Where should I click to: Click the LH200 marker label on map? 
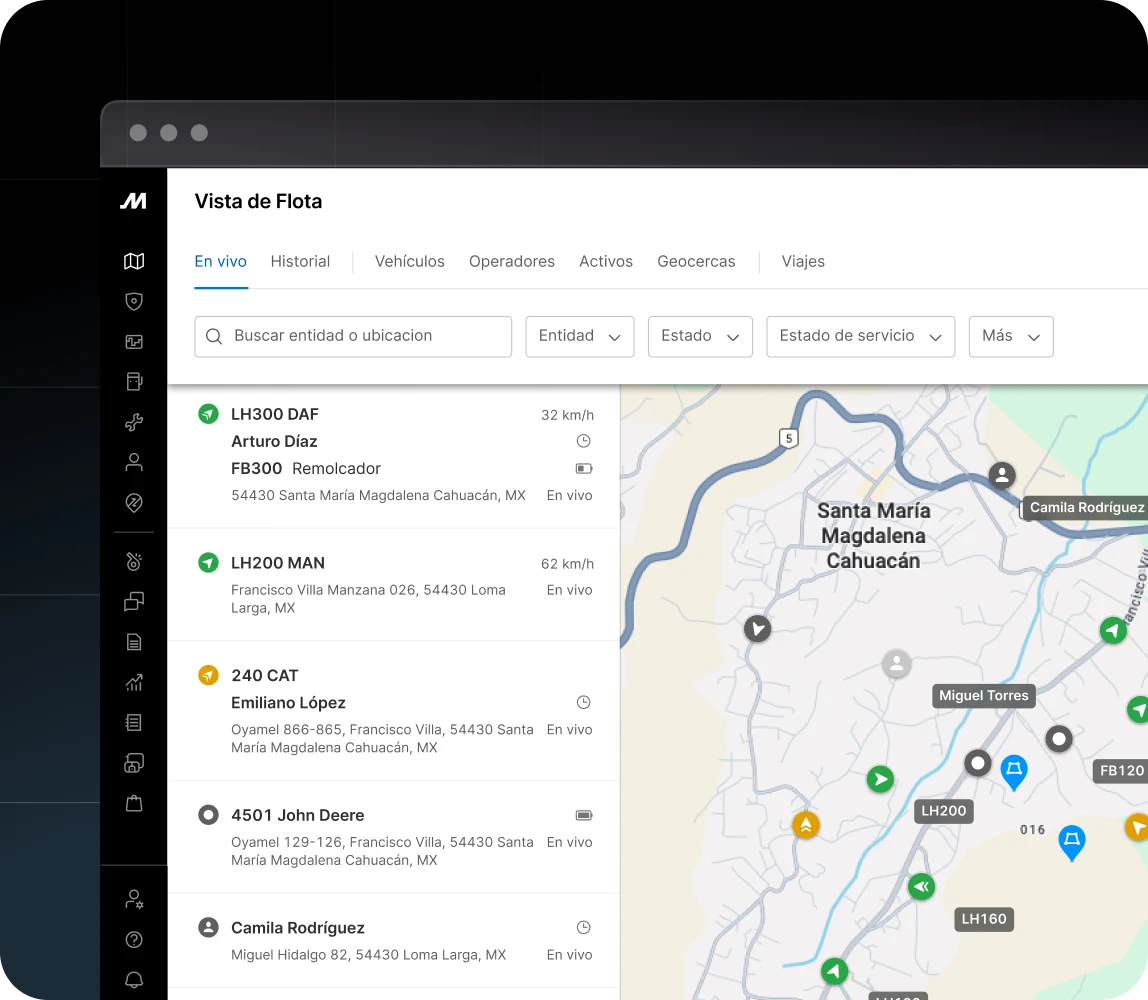point(943,810)
